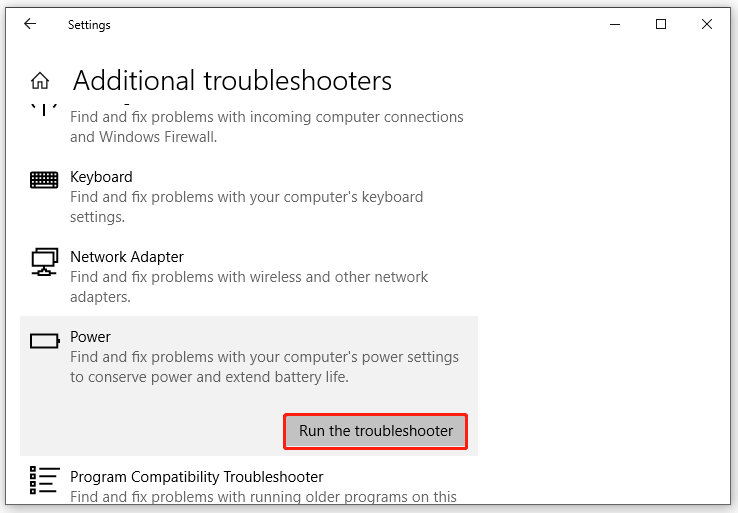
Task: Click the Power battery icon
Action: coord(44,341)
